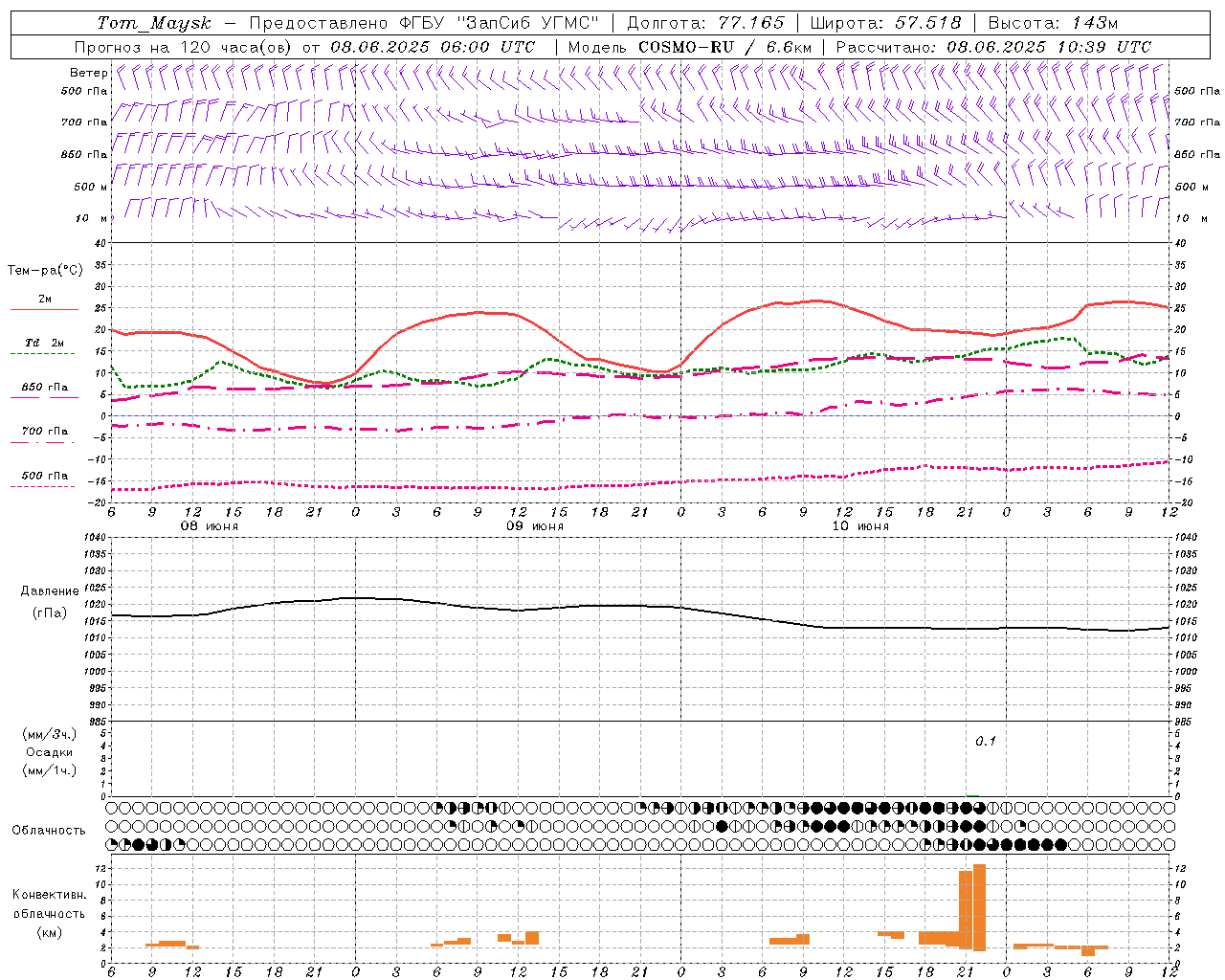Click the longitude value "Долгота: 77.165"

[705, 23]
